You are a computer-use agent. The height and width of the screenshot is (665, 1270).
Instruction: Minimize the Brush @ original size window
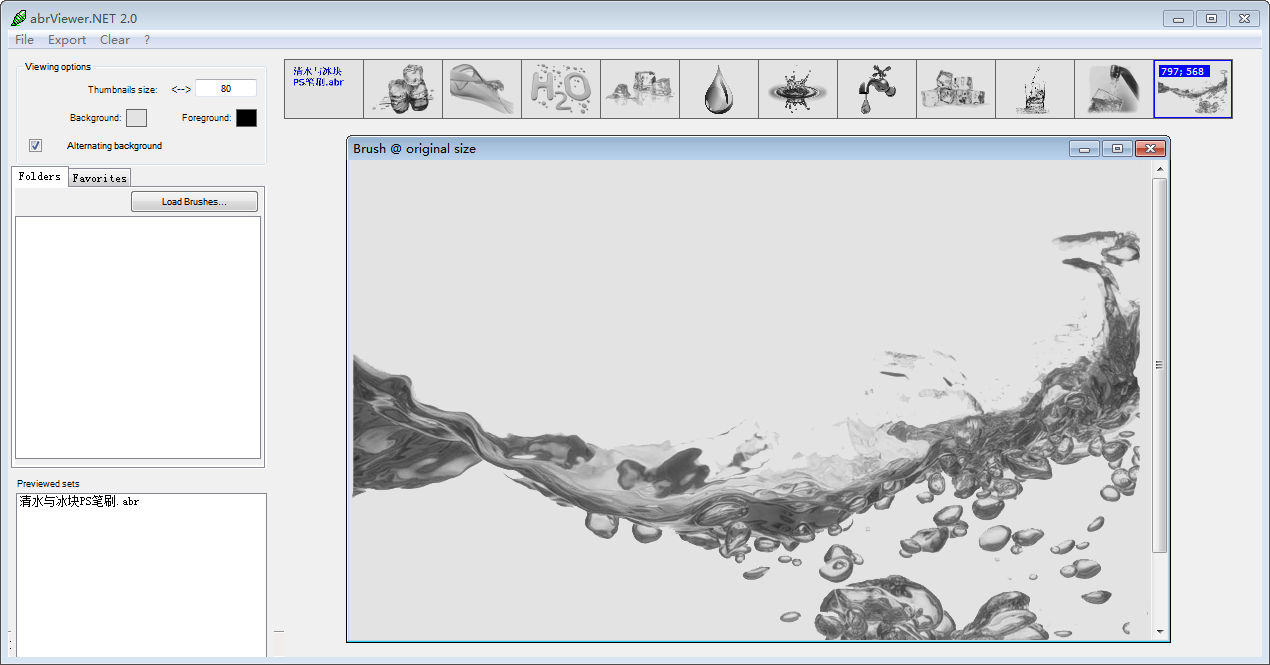1084,149
